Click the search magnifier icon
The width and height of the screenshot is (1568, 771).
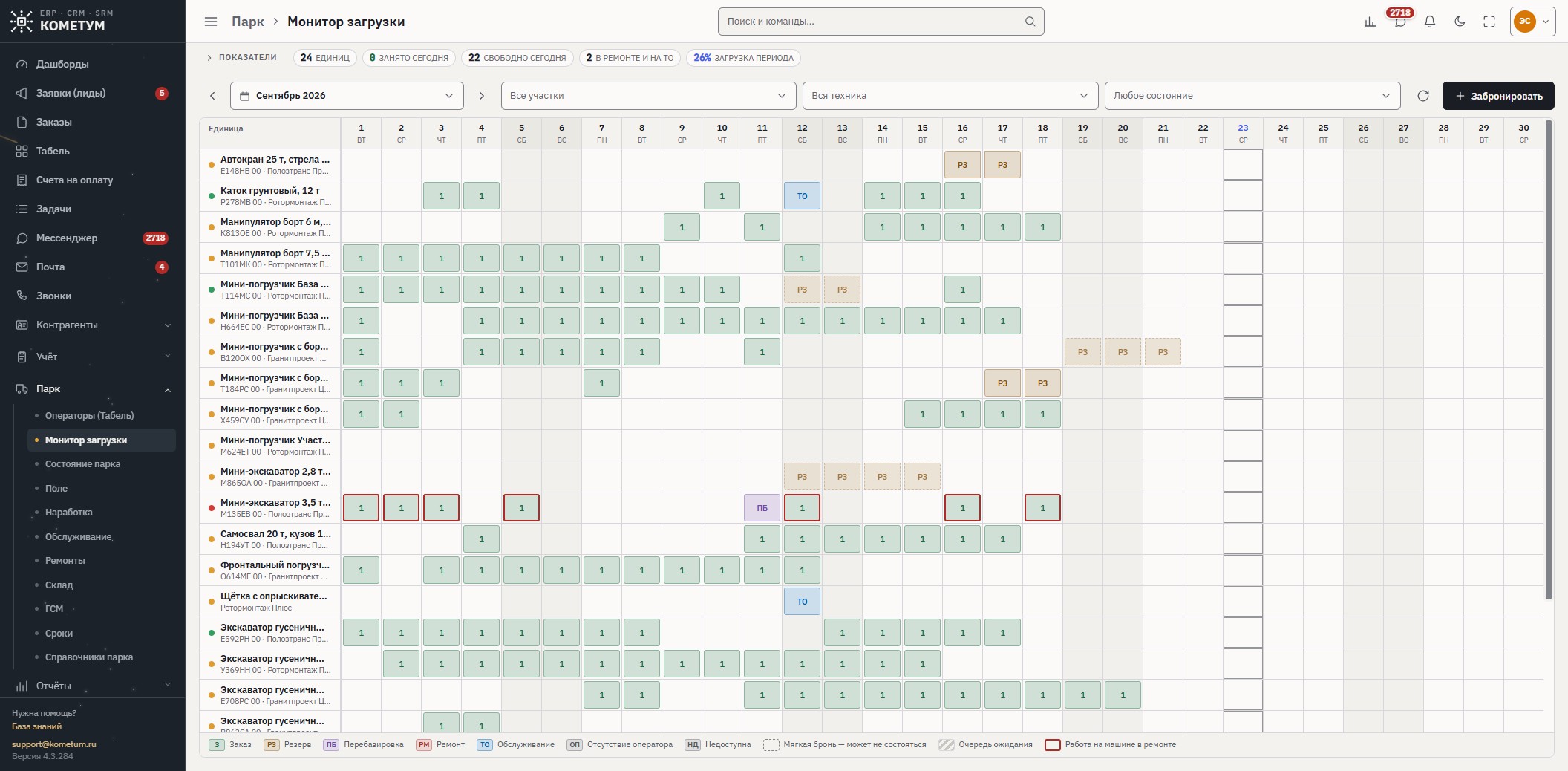coord(1030,22)
